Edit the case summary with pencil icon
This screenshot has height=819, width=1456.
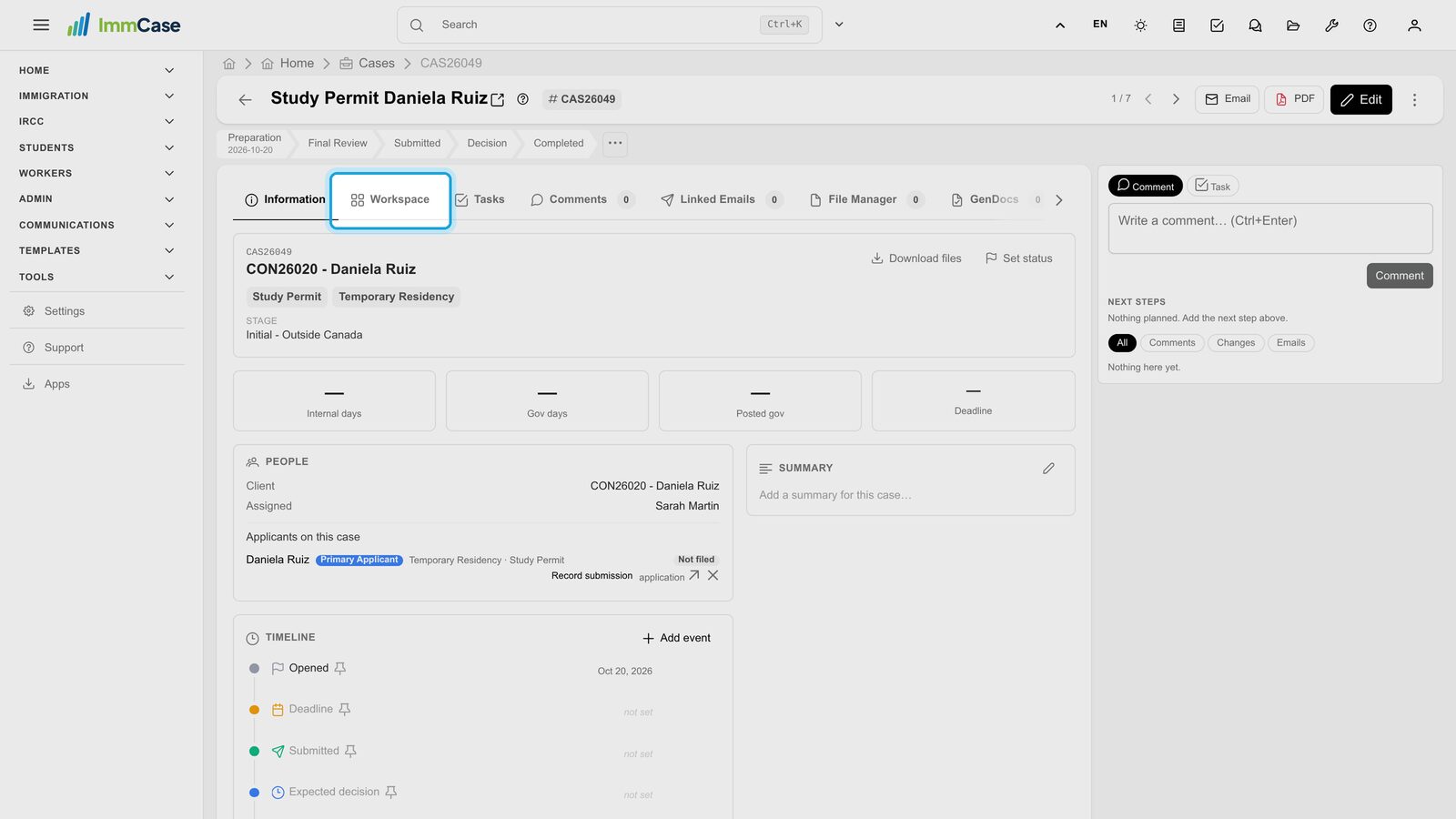[1048, 469]
